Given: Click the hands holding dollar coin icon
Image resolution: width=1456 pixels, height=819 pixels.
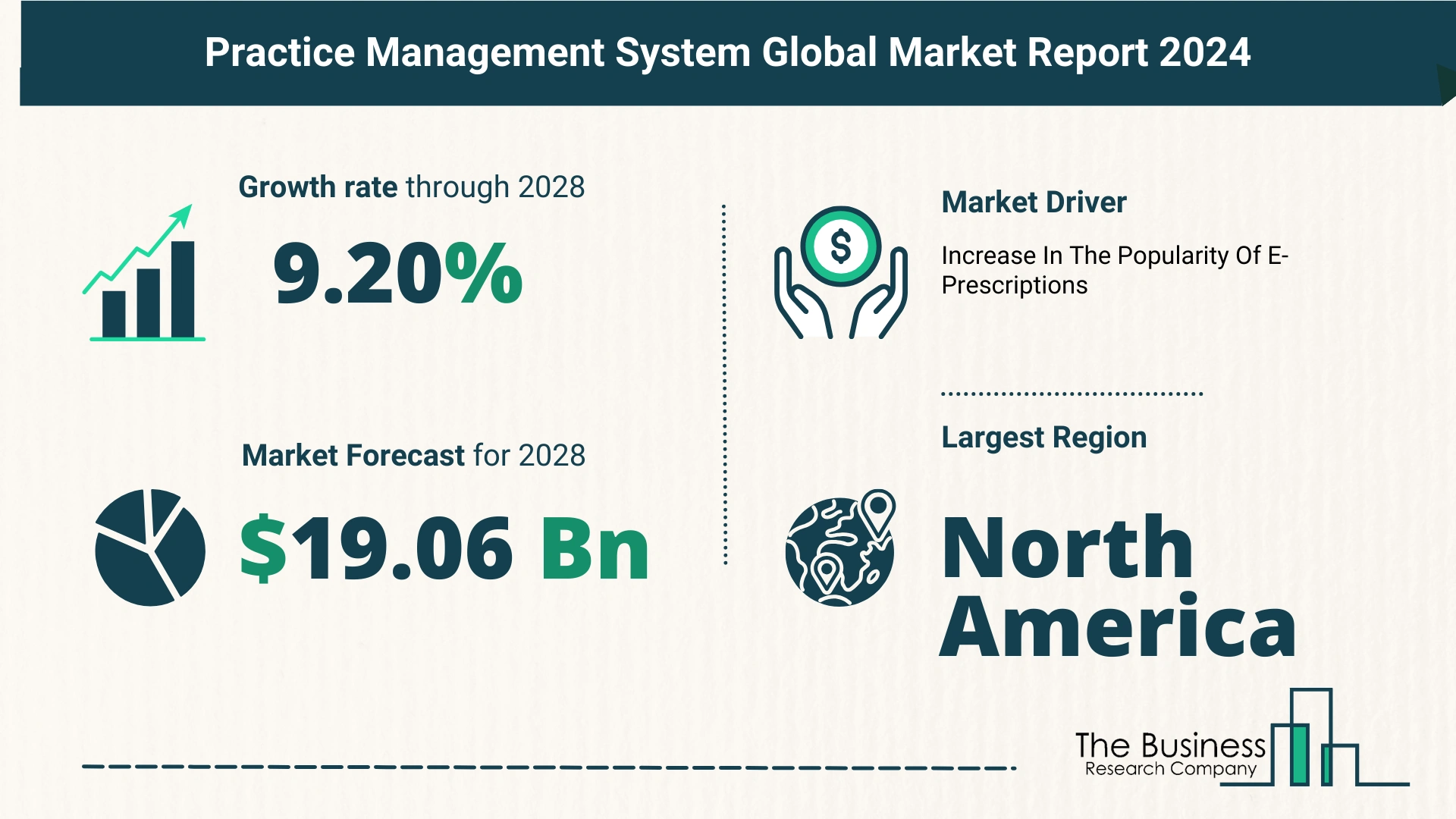Looking at the screenshot, I should click(x=840, y=272).
